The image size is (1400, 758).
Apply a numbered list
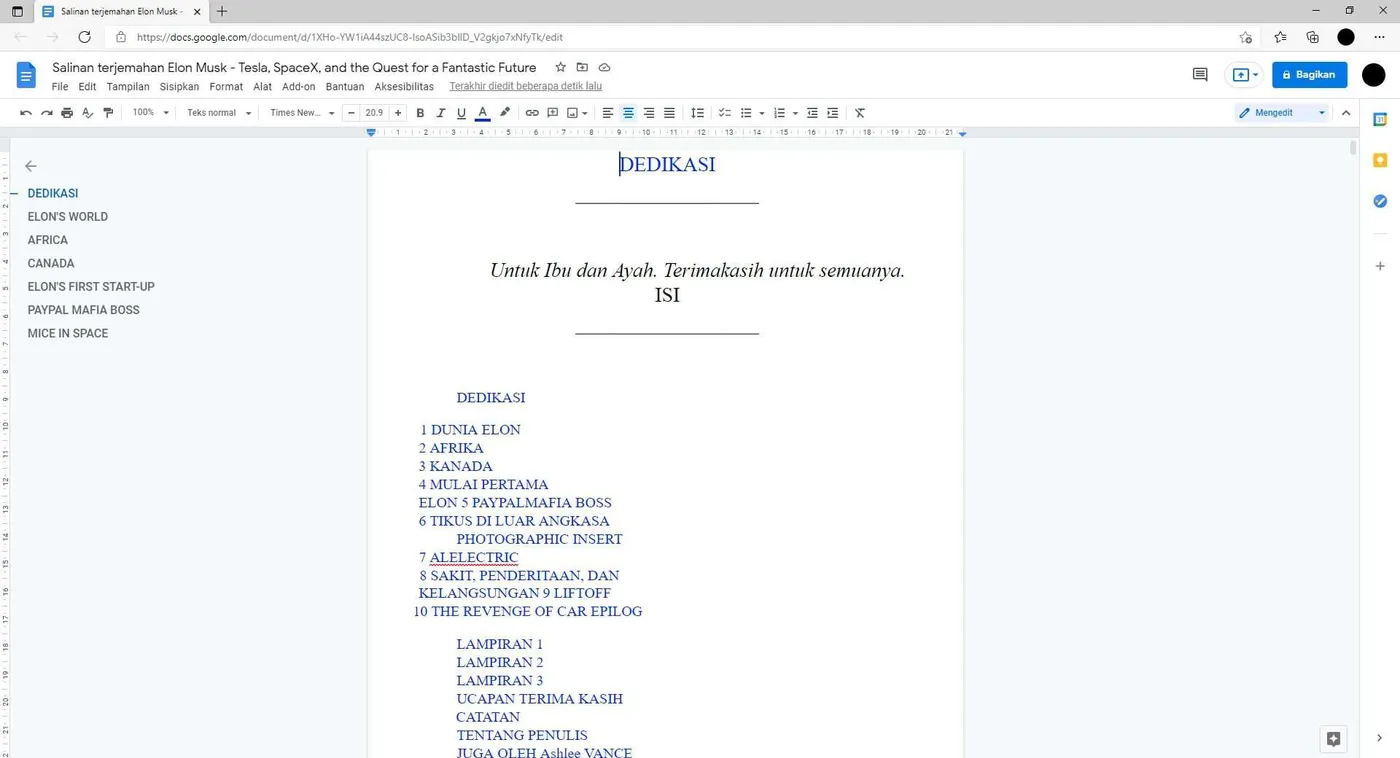(x=780, y=113)
